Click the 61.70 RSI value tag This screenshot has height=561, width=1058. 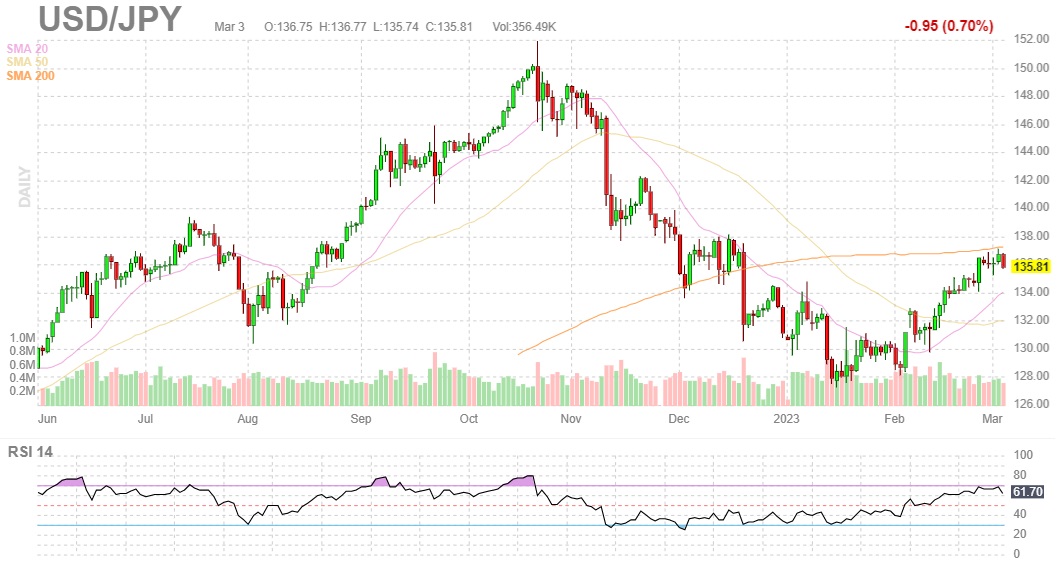(1028, 491)
